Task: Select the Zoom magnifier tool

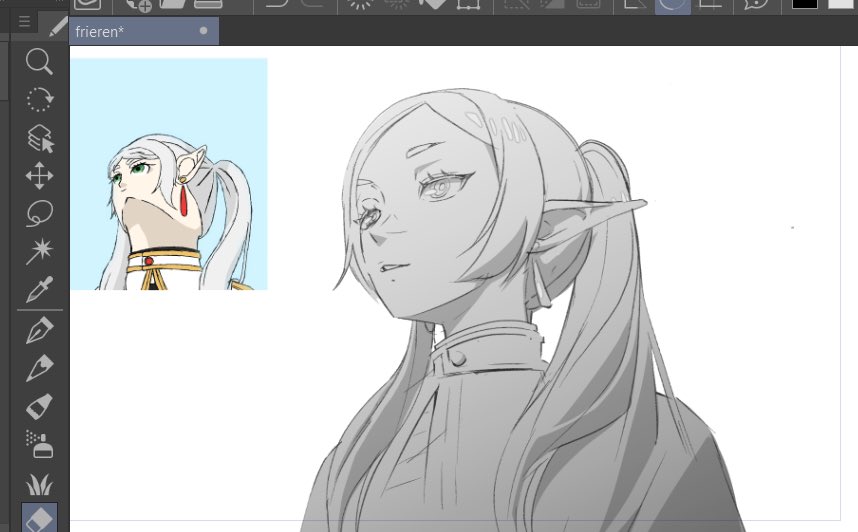Action: 39,61
